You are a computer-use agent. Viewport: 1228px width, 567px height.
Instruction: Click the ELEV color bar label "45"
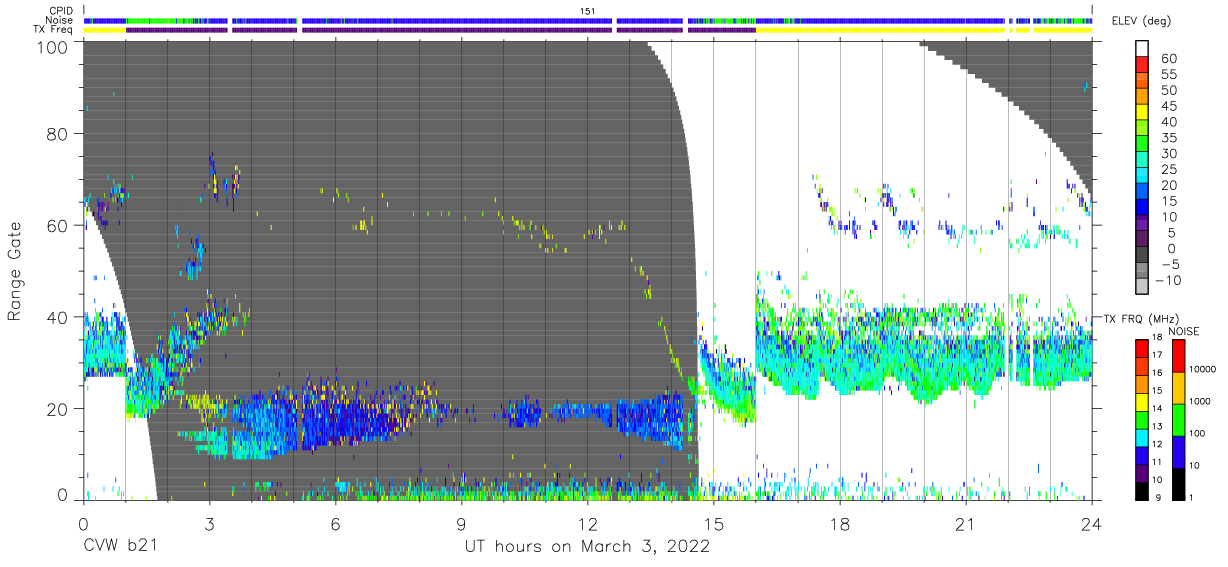1170,107
